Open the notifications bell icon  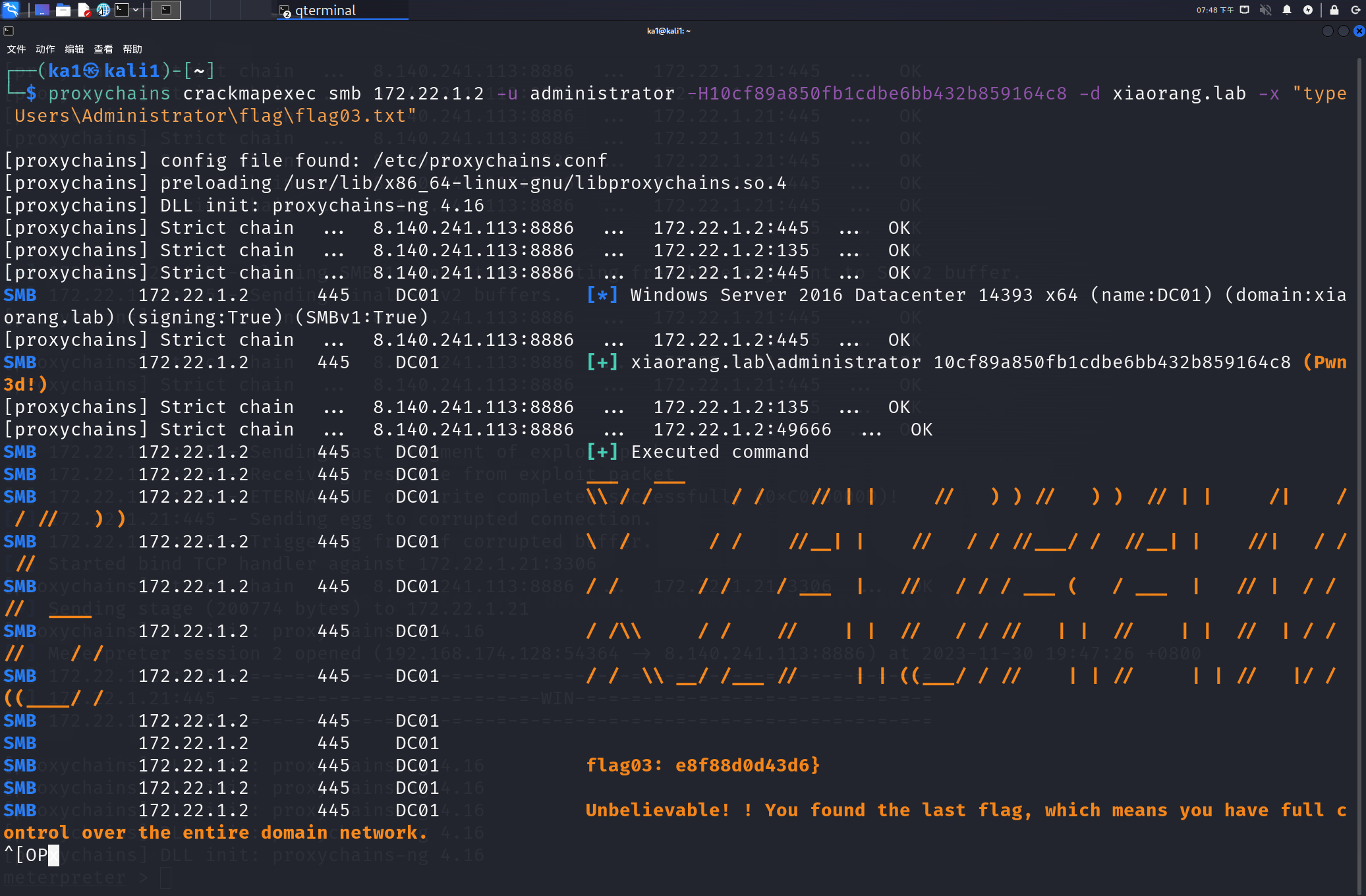[x=1286, y=10]
